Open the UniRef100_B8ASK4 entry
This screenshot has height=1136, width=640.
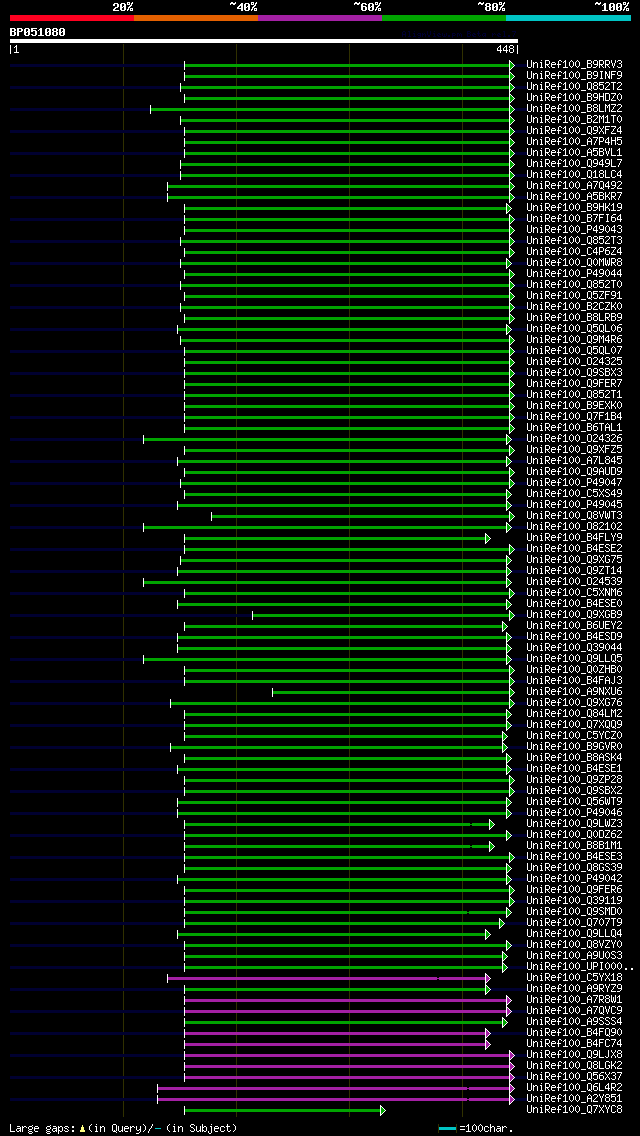click(574, 757)
